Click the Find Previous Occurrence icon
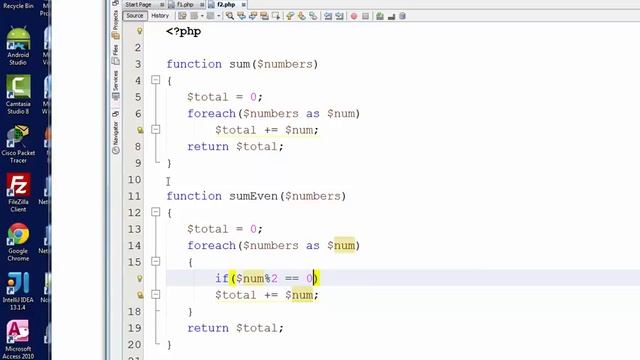Image resolution: width=640 pixels, height=360 pixels. 242,16
